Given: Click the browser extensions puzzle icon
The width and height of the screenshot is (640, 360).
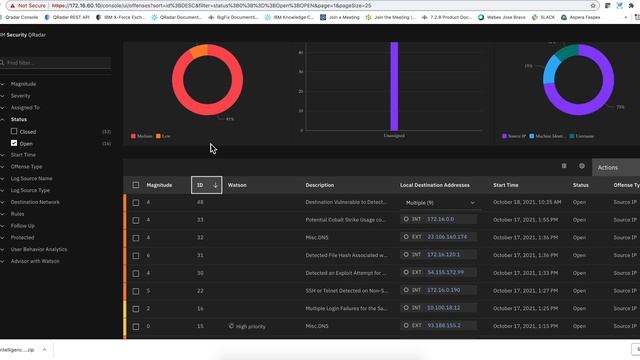Looking at the screenshot, I should pyautogui.click(x=631, y=6).
